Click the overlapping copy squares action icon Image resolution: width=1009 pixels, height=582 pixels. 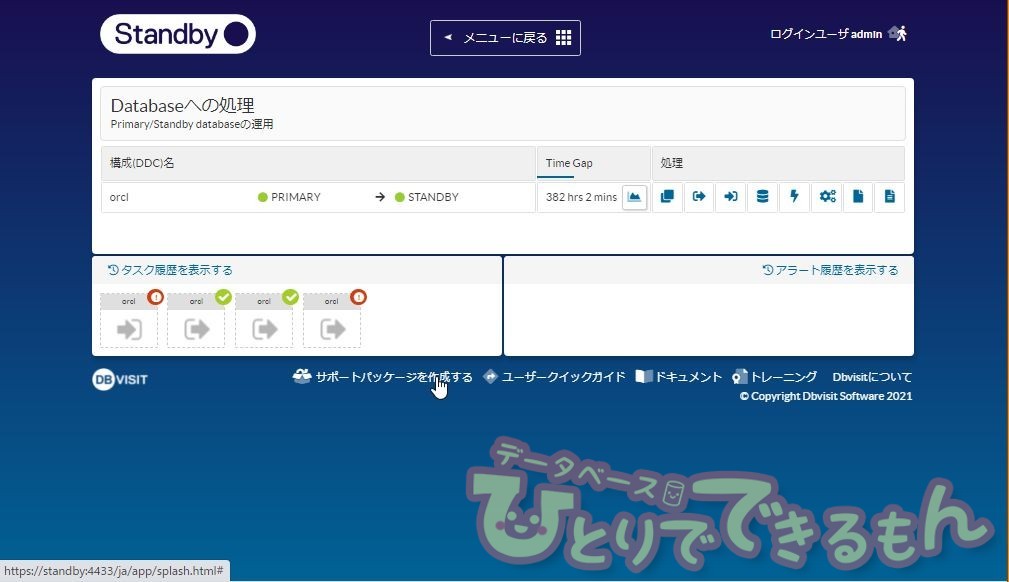(667, 197)
